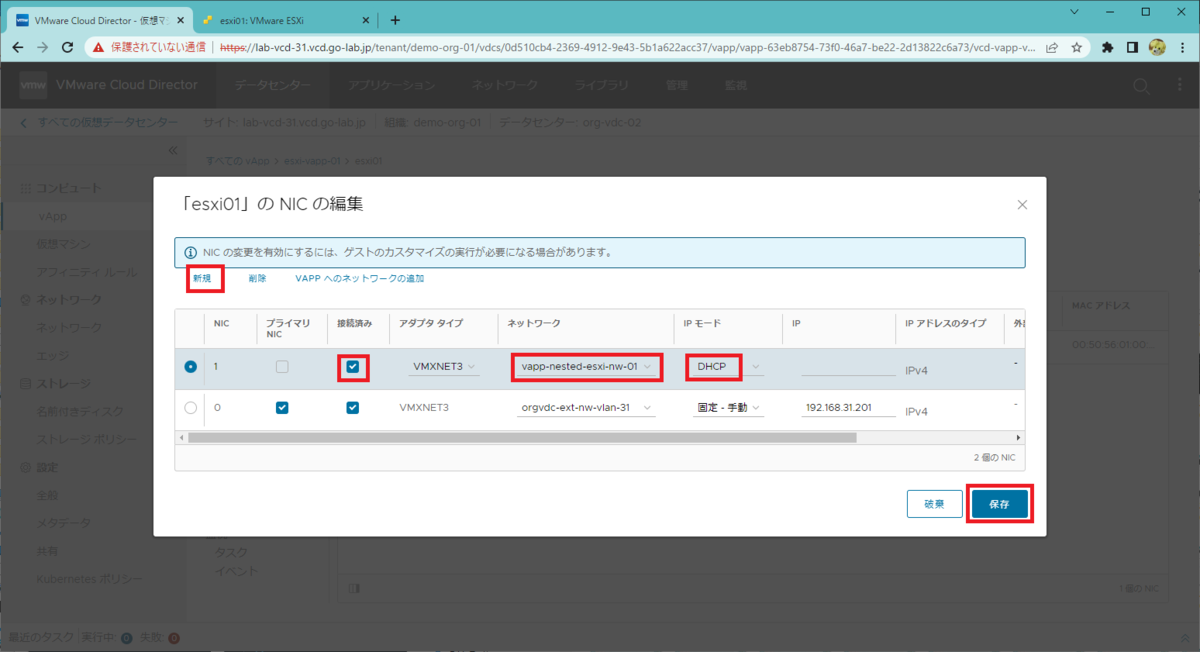Select 仮想マシン in the sidebar
Screen dimensions: 1200x652
tap(64, 244)
